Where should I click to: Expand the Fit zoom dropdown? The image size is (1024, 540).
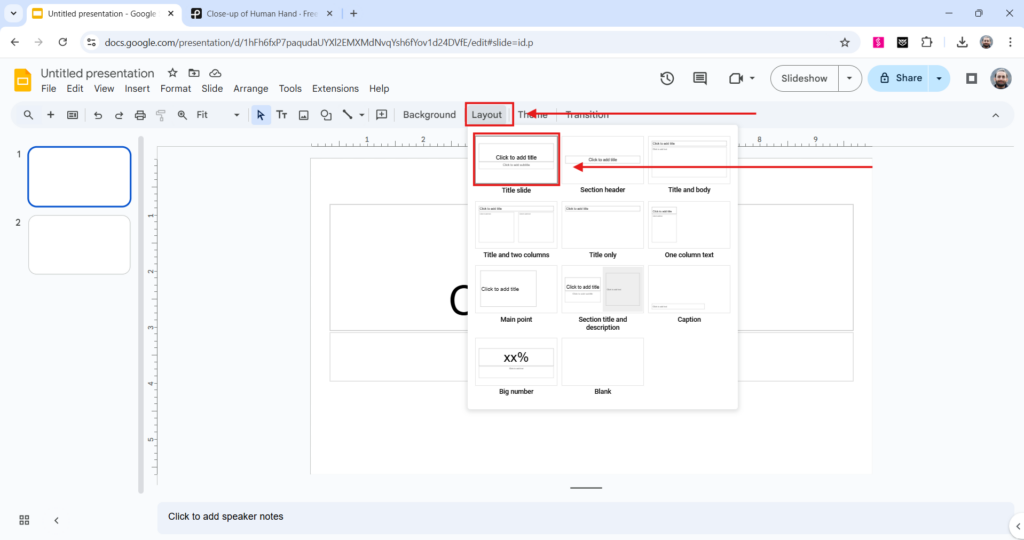(237, 115)
